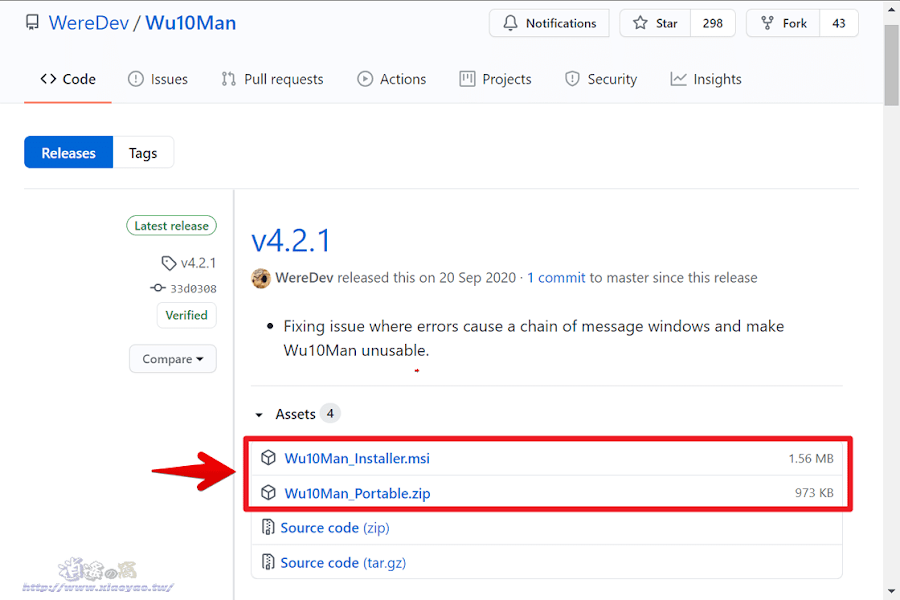
Task: Click the Actions play icon
Action: tap(364, 79)
